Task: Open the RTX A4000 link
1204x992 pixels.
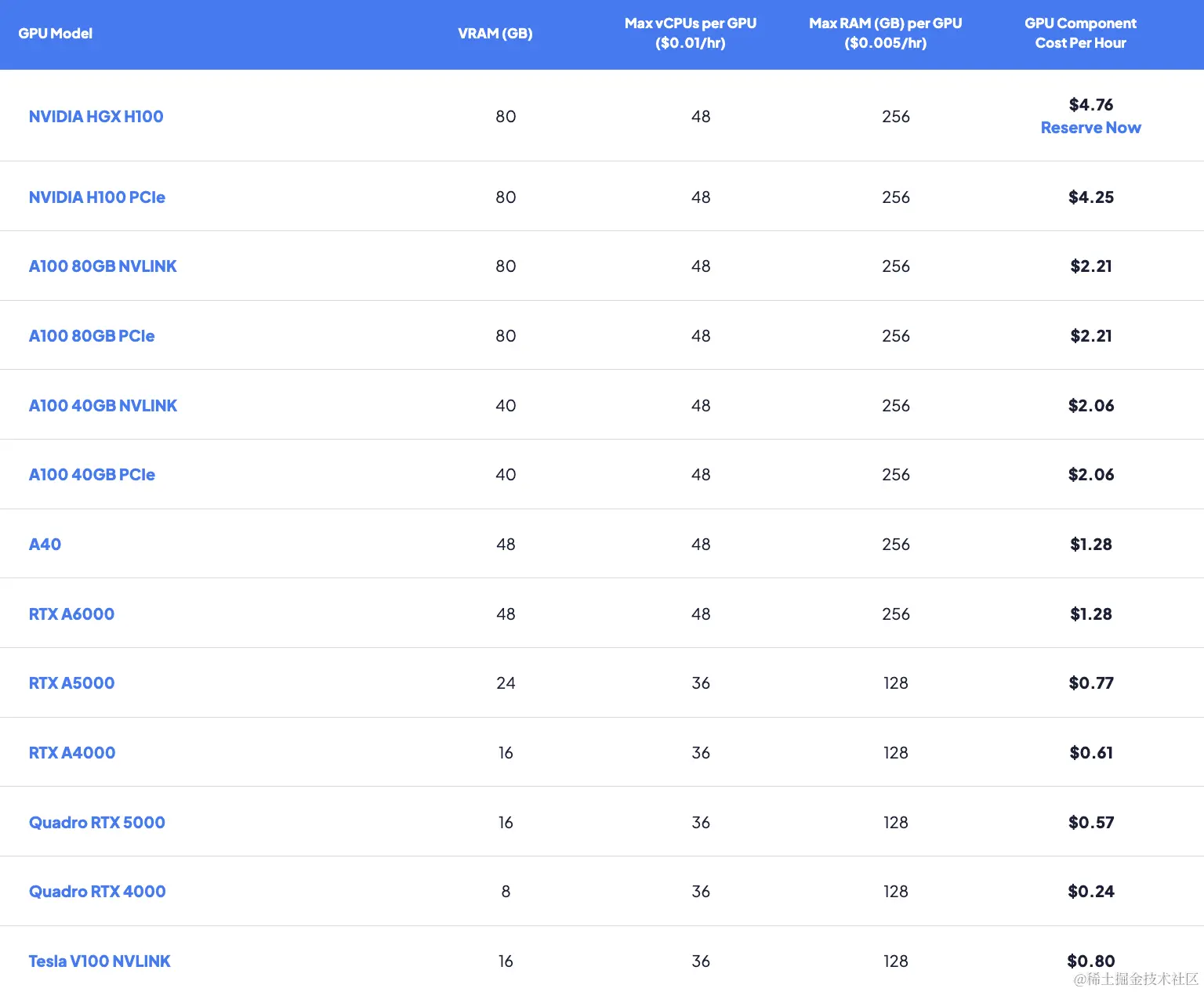Action: [x=72, y=752]
